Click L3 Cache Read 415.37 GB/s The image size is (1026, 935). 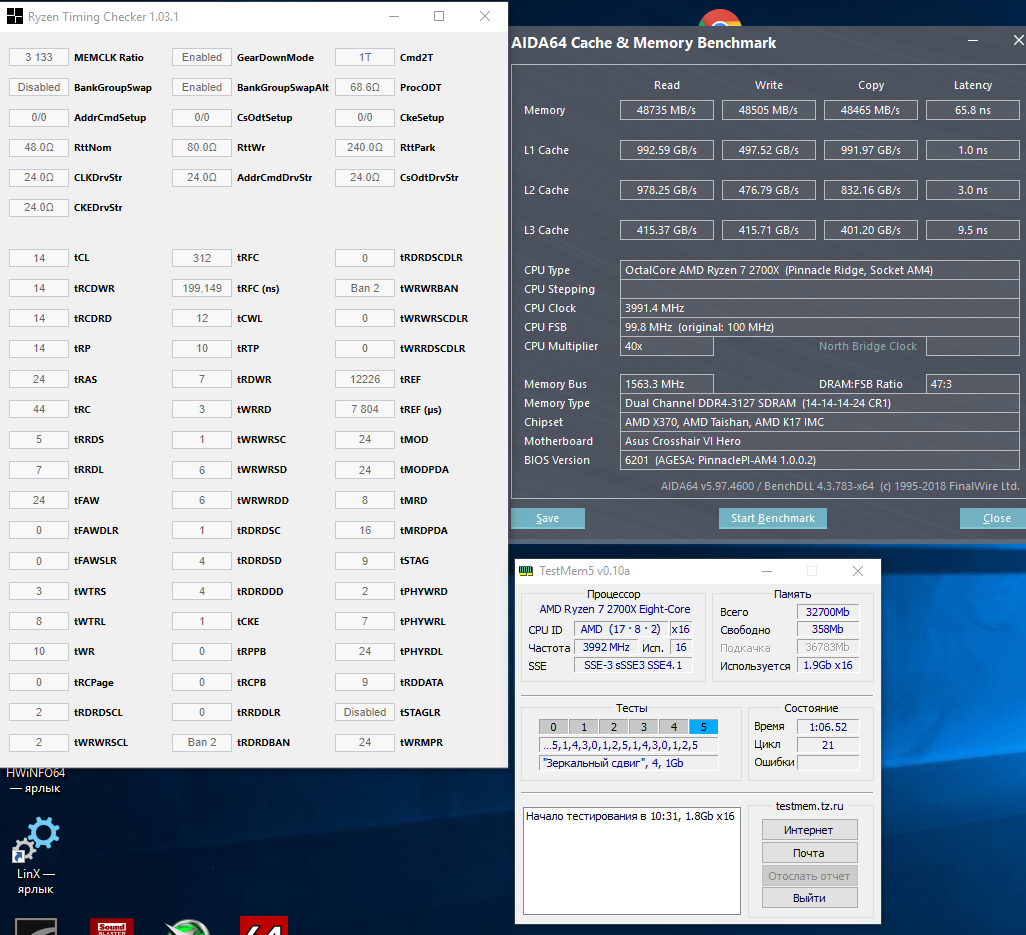(x=666, y=230)
